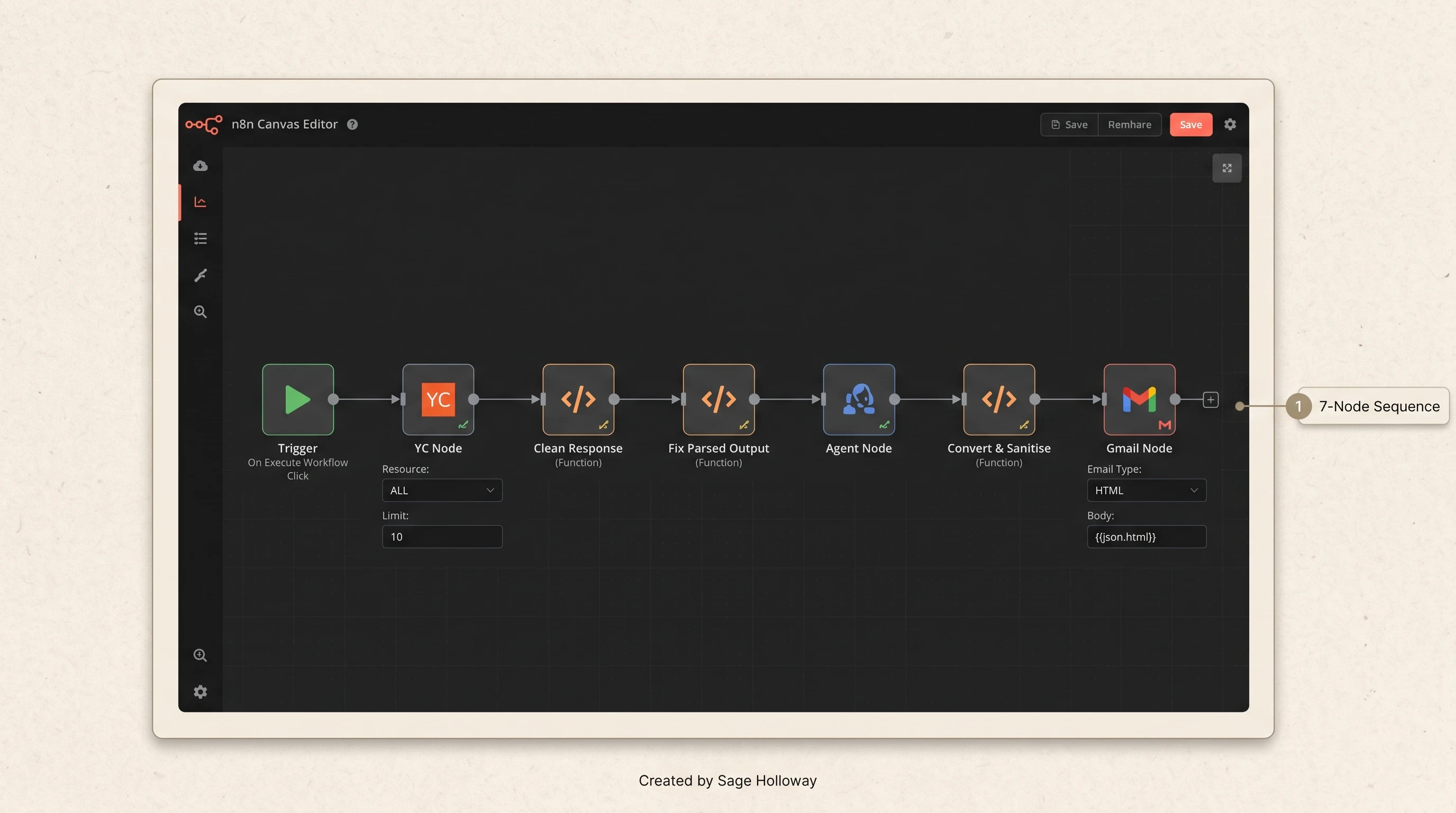Open the list icon in the sidebar

[x=200, y=239]
